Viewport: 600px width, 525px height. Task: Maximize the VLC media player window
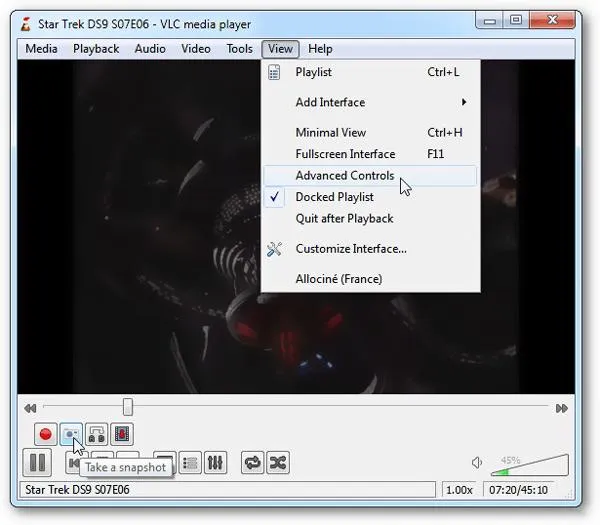click(x=516, y=20)
